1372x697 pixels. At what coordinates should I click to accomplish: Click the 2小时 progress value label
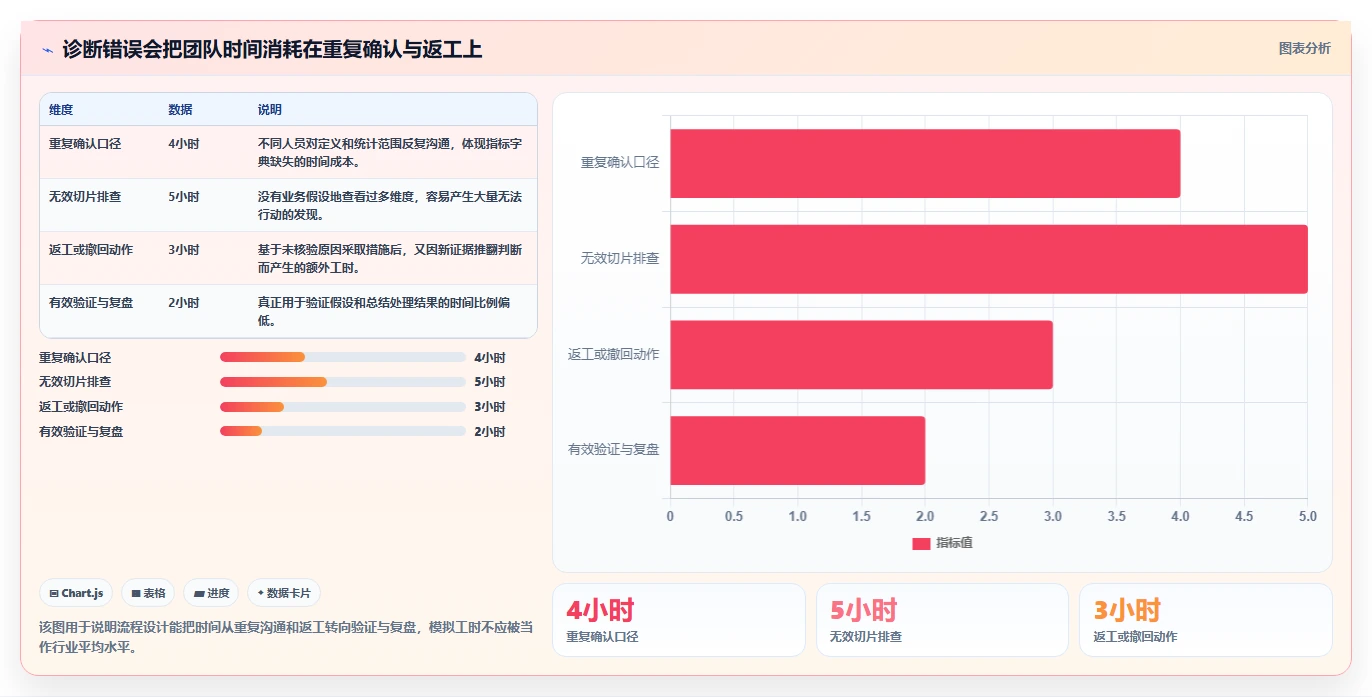(x=490, y=432)
